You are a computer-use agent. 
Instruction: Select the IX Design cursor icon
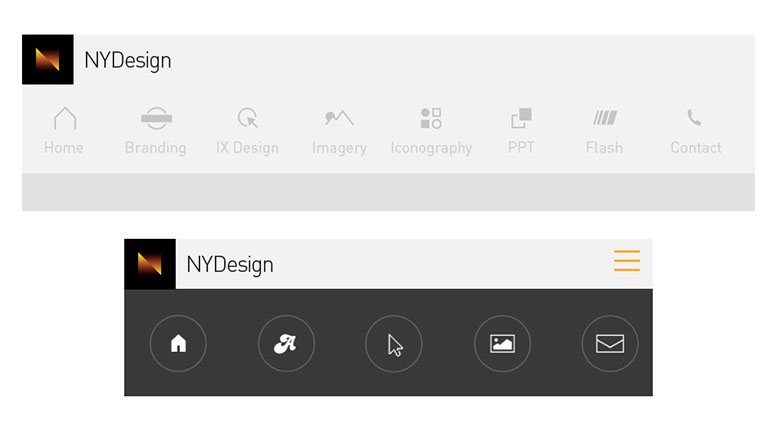[x=248, y=119]
